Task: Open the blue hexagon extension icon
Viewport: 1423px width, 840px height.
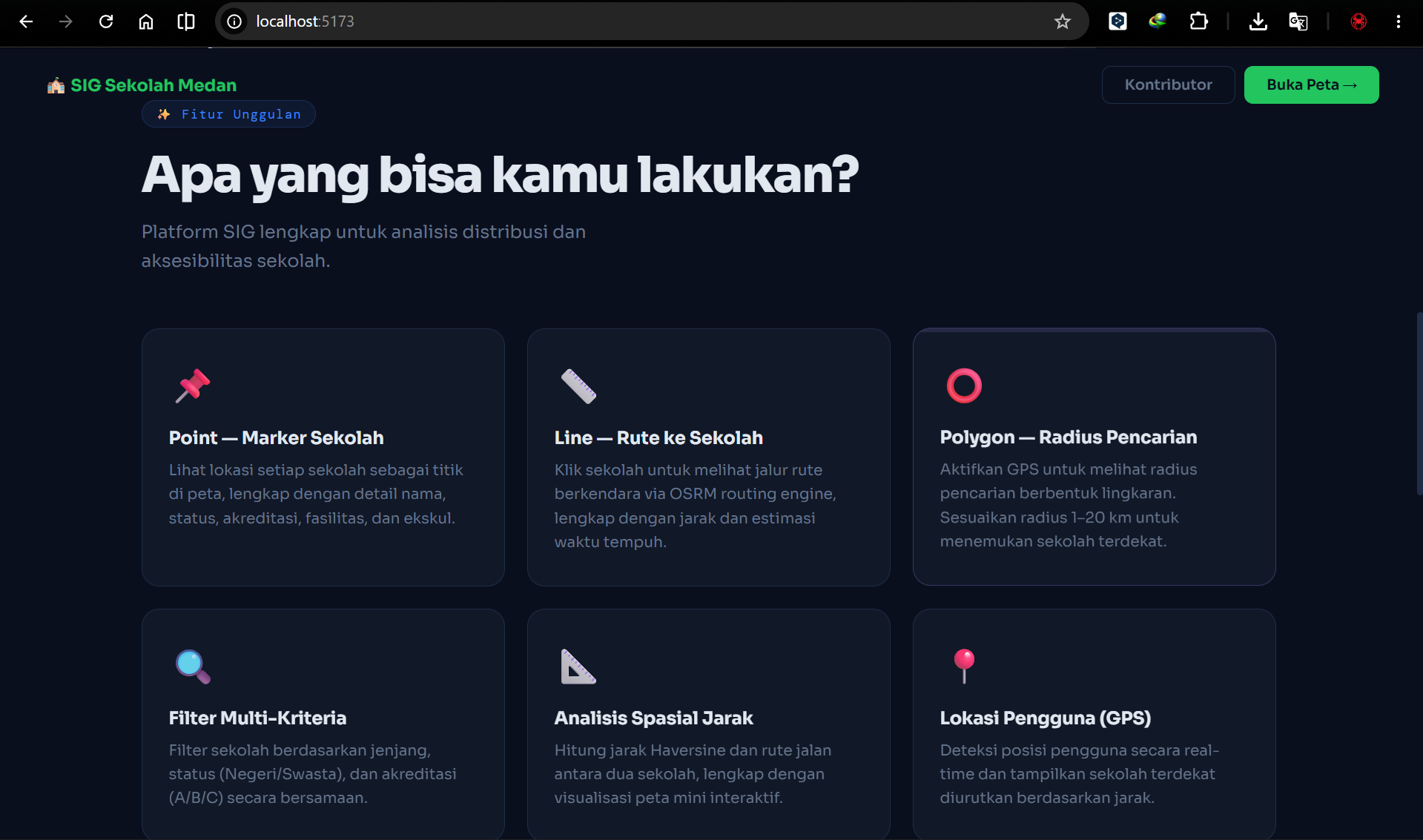Action: point(1117,22)
